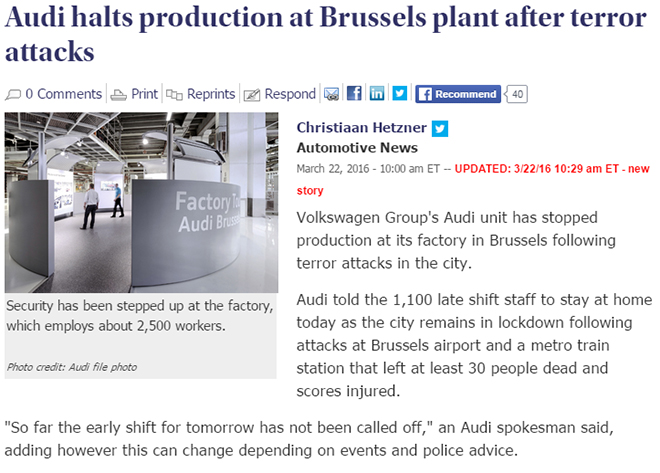Click the article headline about Audi Brussels
Image resolution: width=660 pixels, height=473 pixels.
coord(325,34)
